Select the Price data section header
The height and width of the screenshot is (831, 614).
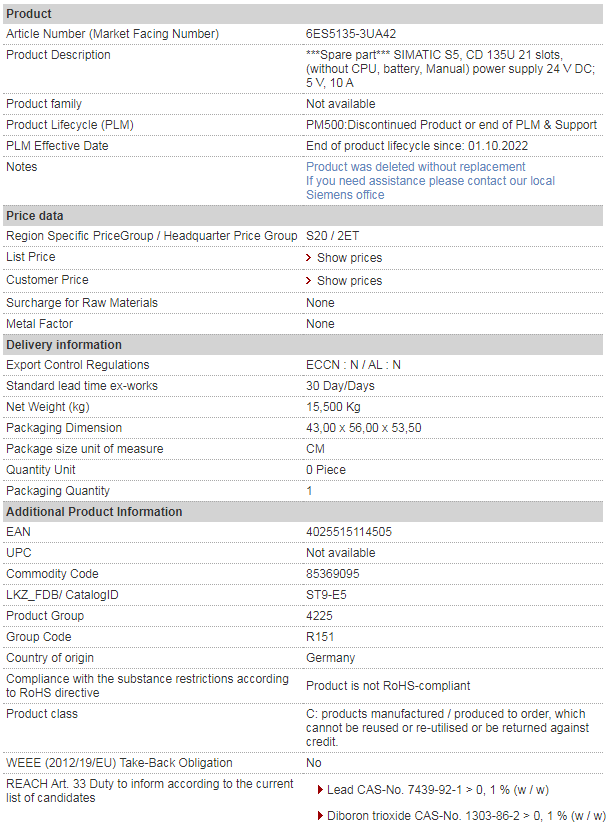click(x=303, y=216)
